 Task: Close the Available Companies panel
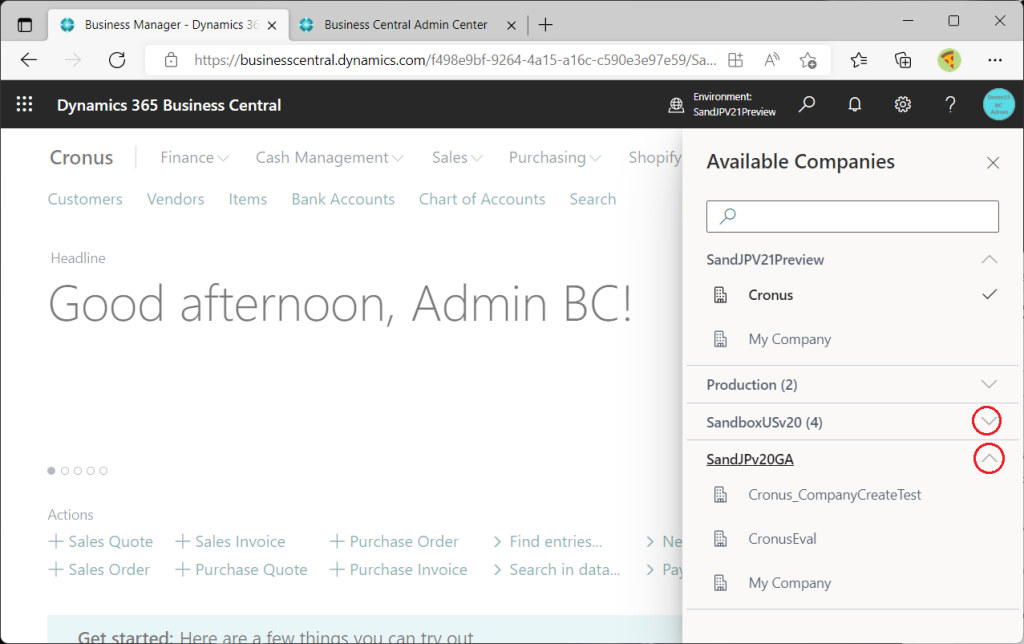point(993,163)
